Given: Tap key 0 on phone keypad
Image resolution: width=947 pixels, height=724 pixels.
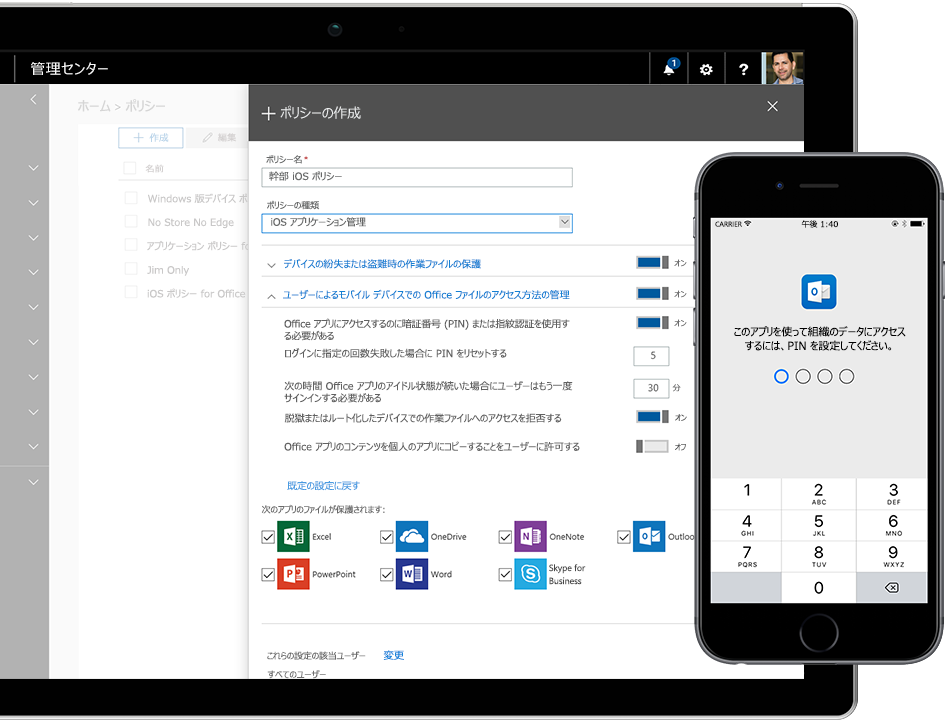Looking at the screenshot, I should tap(818, 588).
